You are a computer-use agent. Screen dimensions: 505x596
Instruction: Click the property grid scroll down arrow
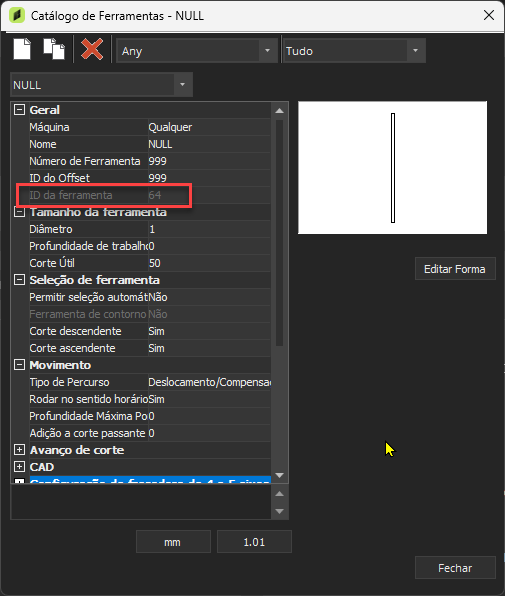pos(280,475)
